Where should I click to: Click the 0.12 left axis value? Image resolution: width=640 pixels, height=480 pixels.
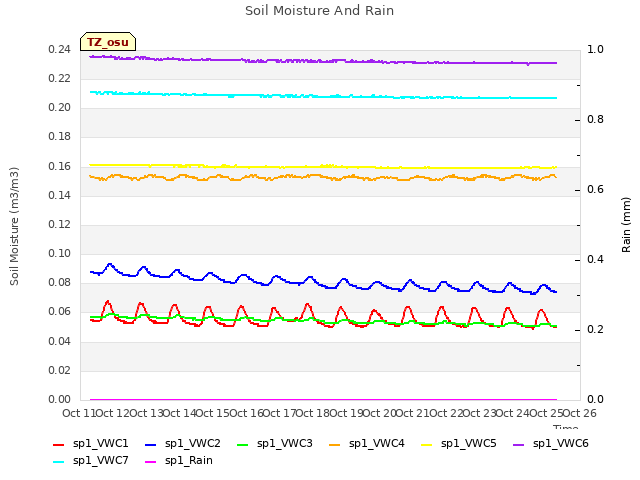click(59, 224)
